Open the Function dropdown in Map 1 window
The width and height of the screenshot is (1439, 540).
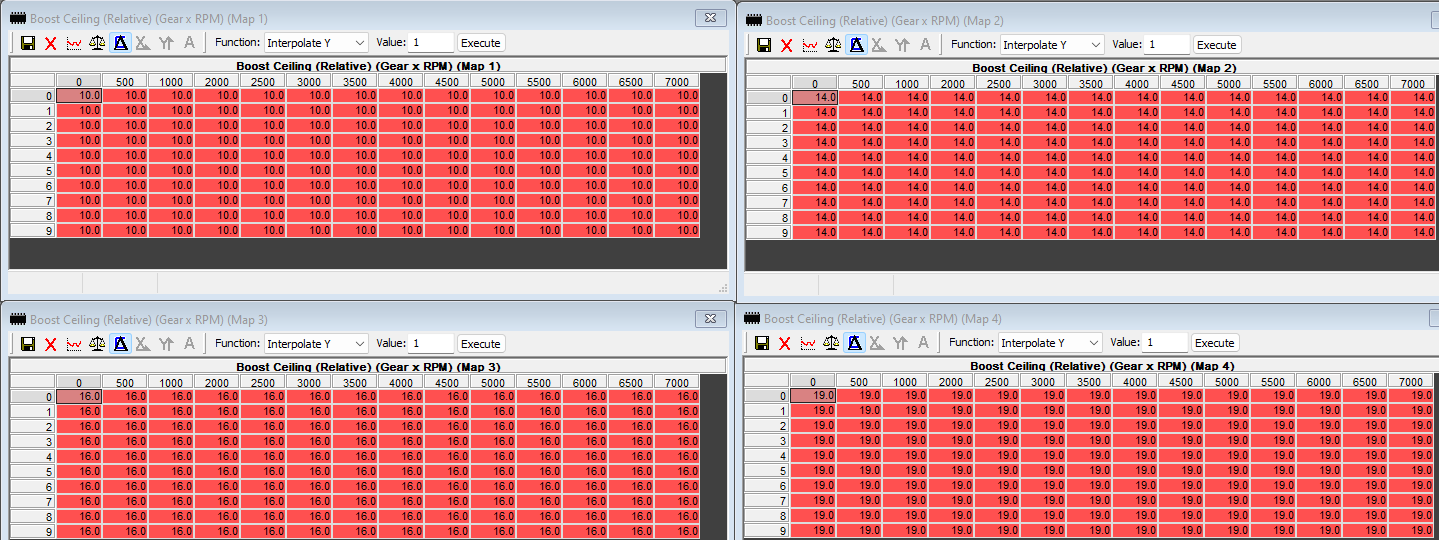click(317, 43)
